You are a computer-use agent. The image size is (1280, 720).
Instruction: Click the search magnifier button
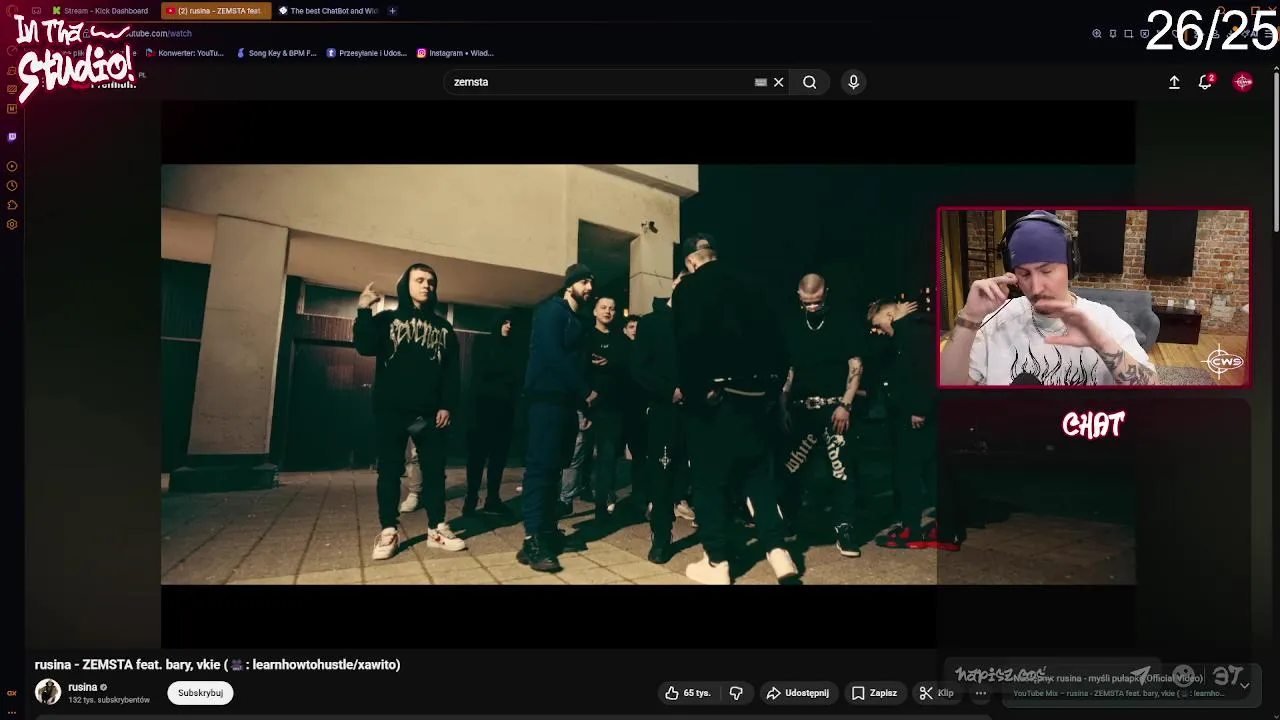pyautogui.click(x=809, y=82)
